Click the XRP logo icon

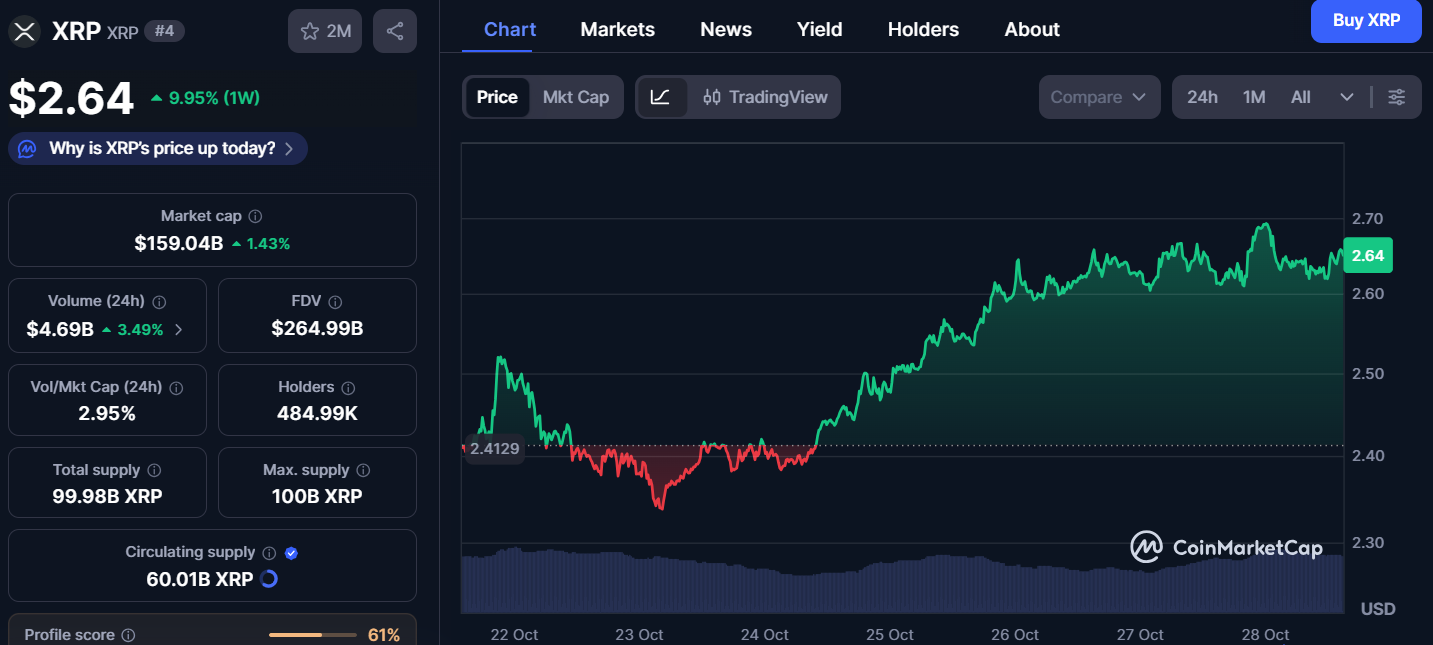tap(25, 31)
